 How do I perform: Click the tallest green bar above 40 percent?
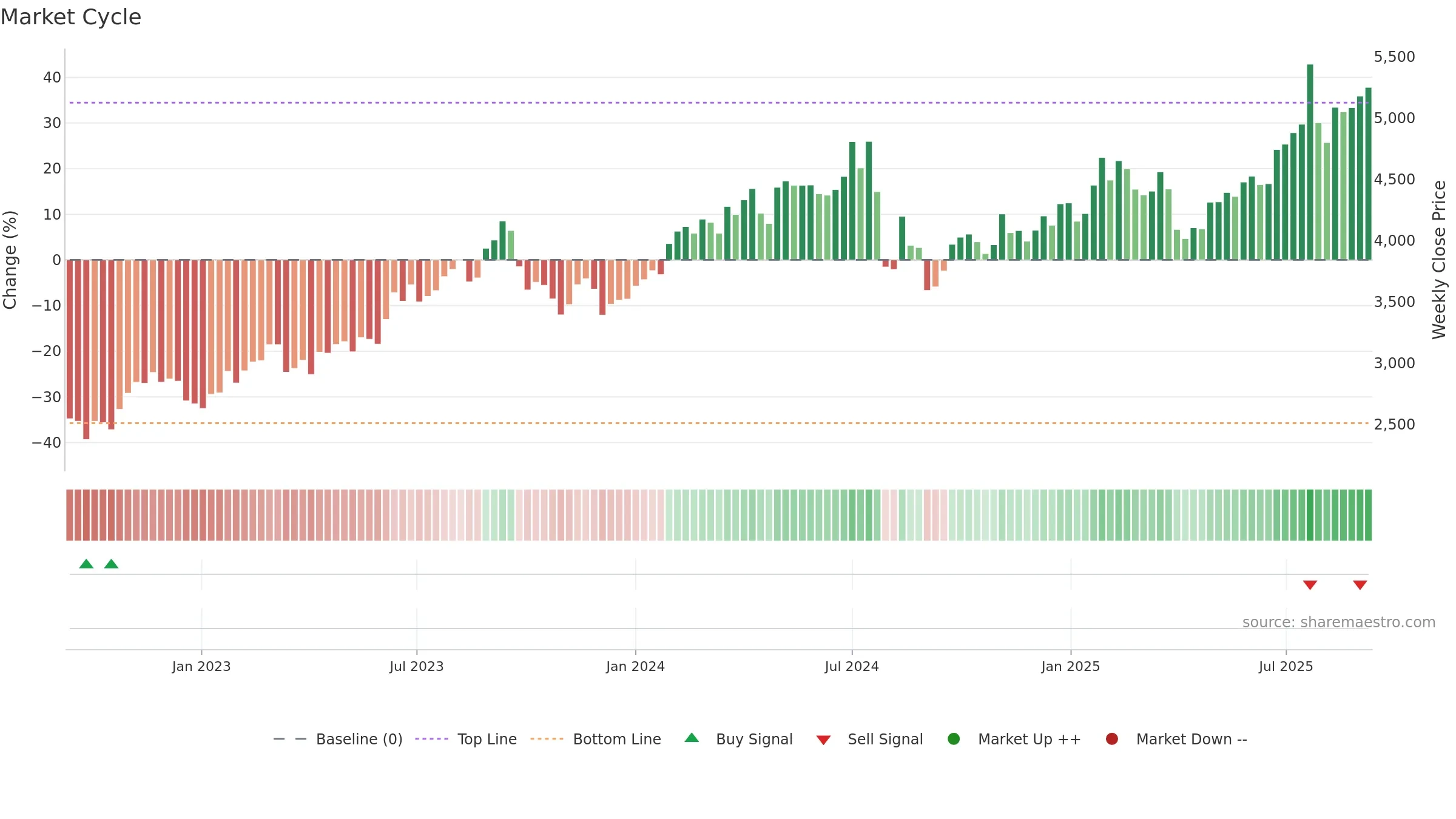1310,162
